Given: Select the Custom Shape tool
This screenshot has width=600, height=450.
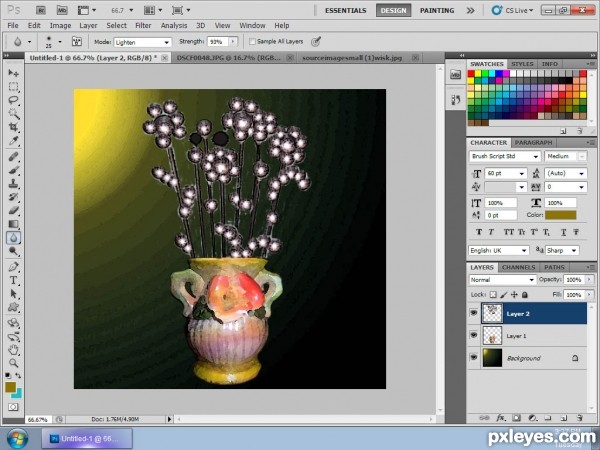Looking at the screenshot, I should [13, 307].
